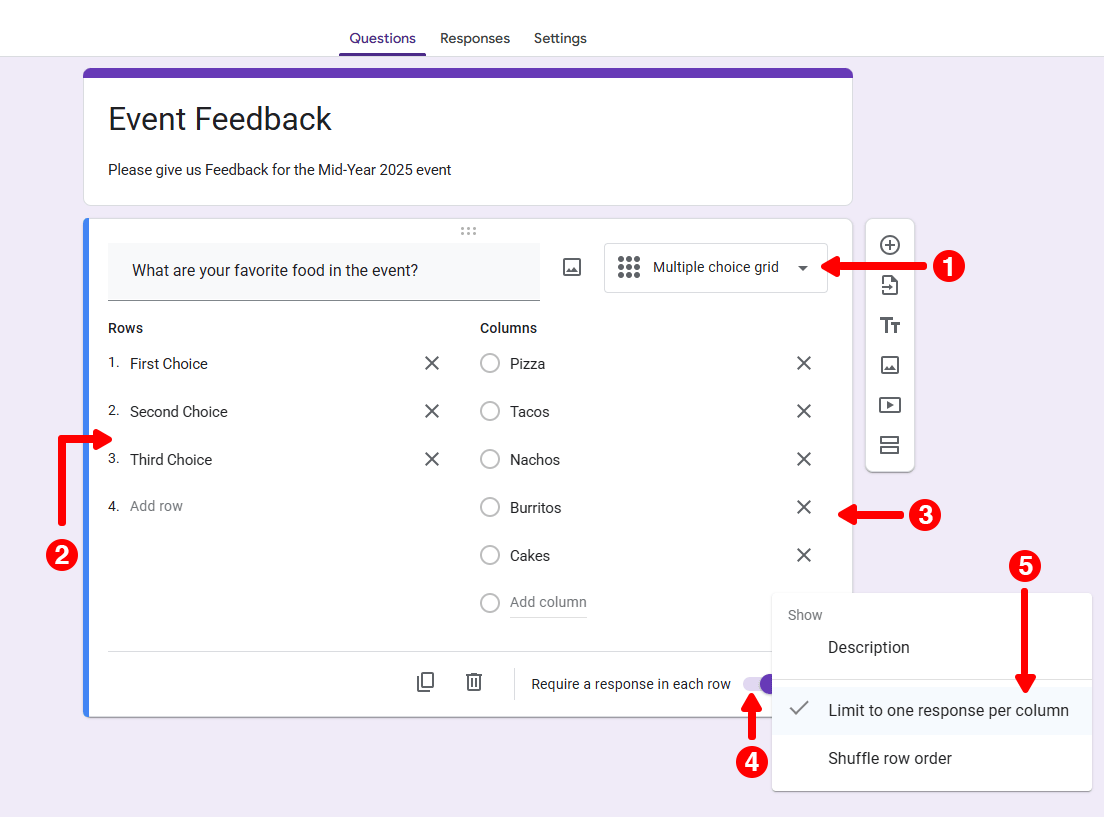Select the Nachos radio button
This screenshot has width=1104, height=817.
pyautogui.click(x=489, y=459)
